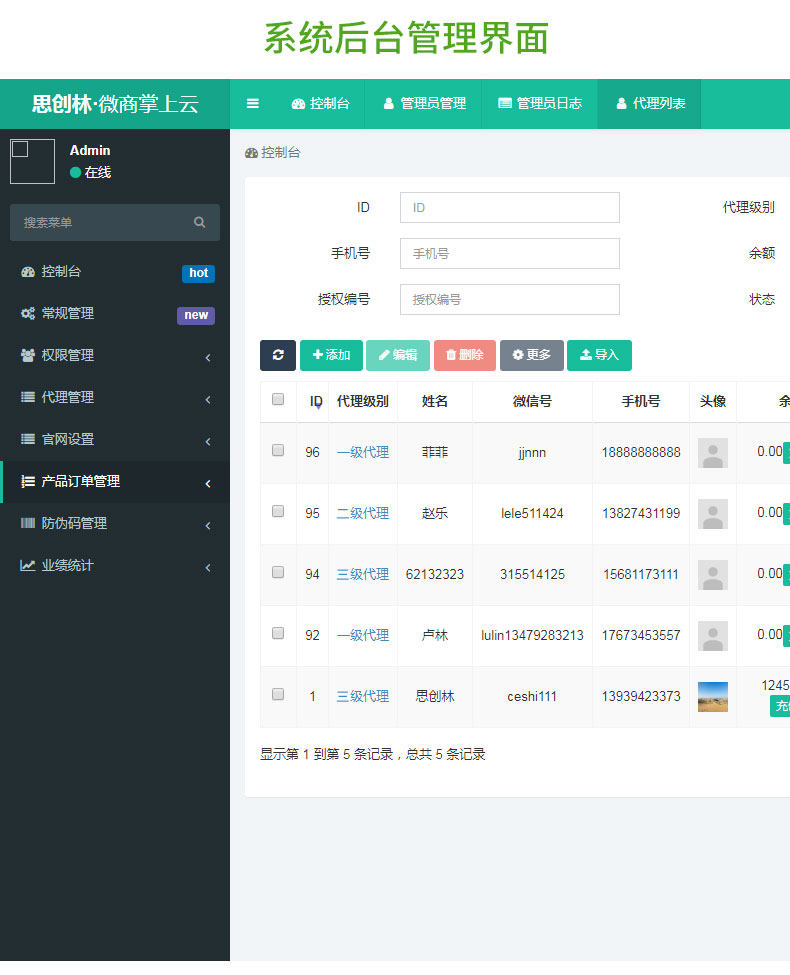The image size is (790, 975).
Task: Click WeChat ID ceshi111 cell
Action: point(532,696)
